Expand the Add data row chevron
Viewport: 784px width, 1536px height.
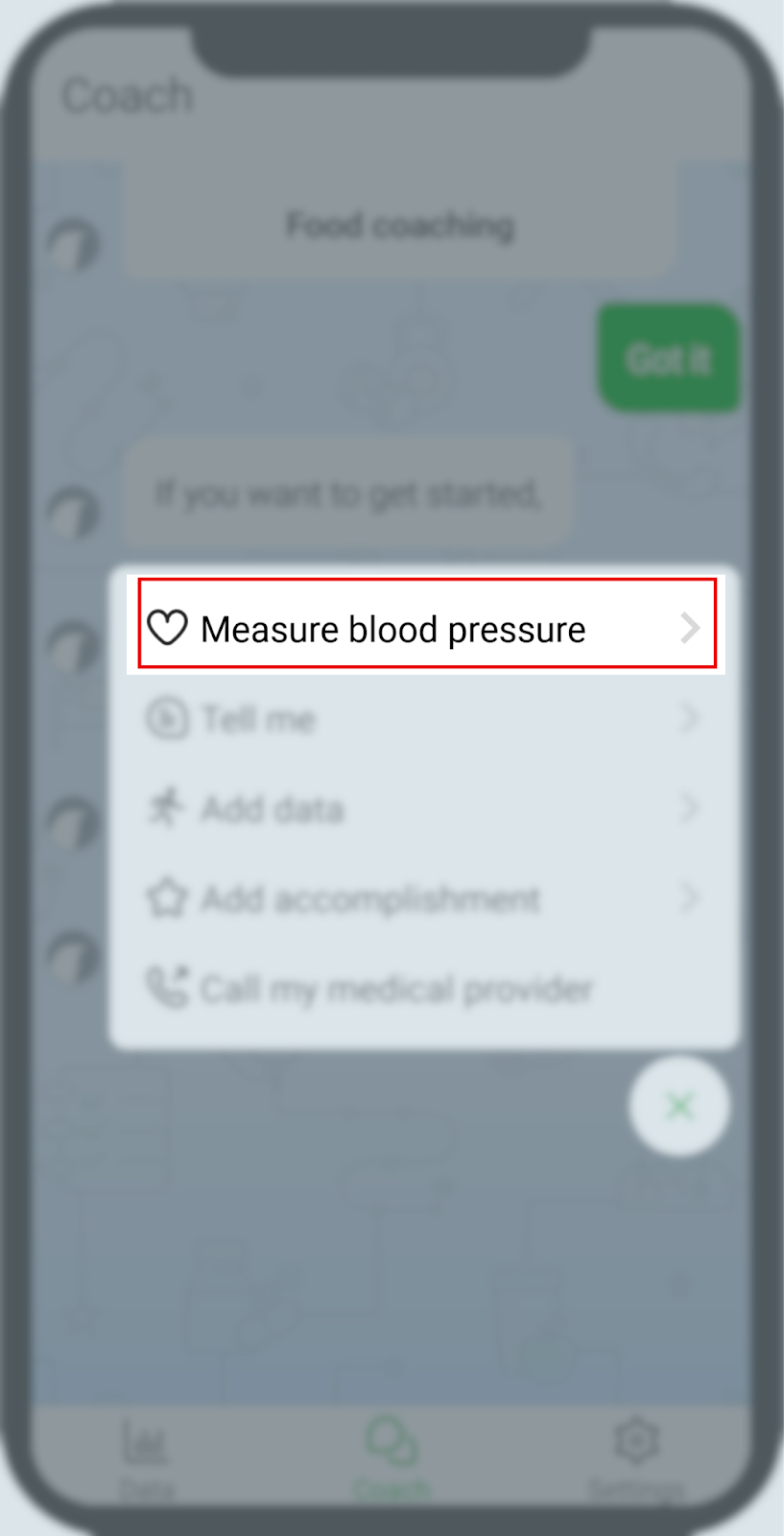690,807
